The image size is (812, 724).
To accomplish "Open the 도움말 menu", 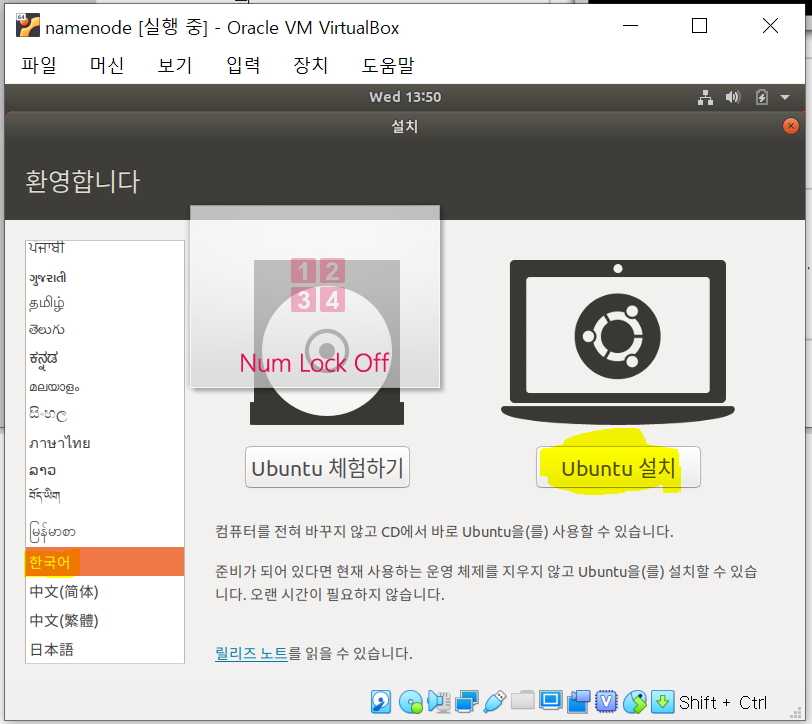I will click(388, 66).
